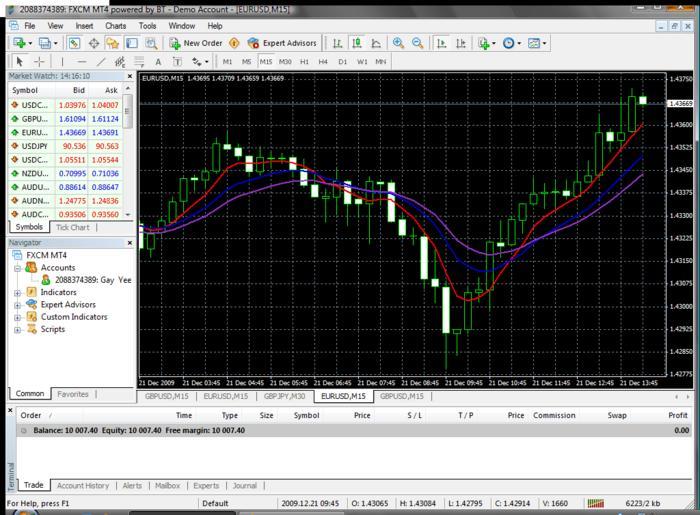
Task: Toggle the Navigator star-folder icon
Action: point(112,43)
